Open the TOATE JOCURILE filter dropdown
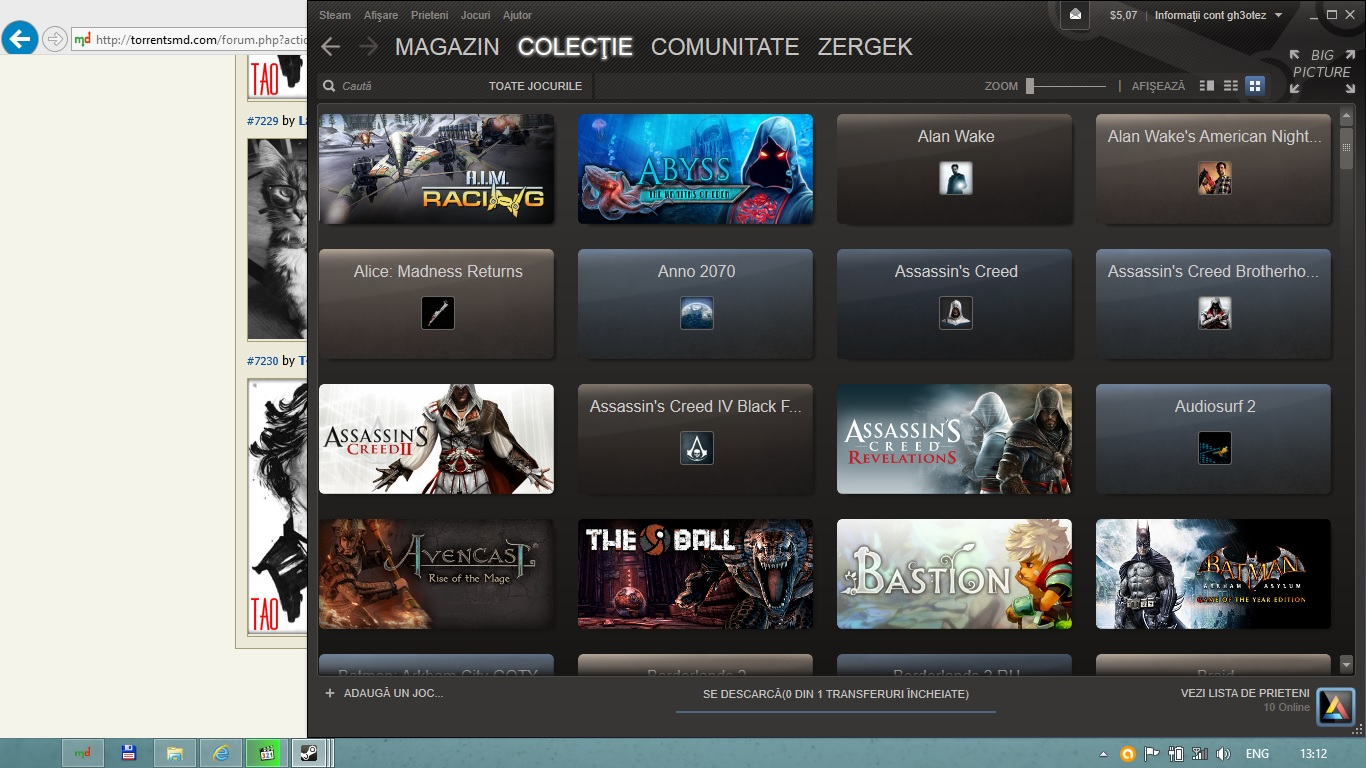Screen dimensions: 1366x768 tap(535, 86)
